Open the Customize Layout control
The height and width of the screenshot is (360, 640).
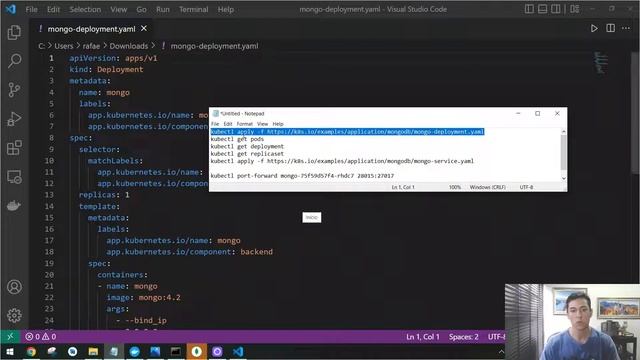pos(575,9)
